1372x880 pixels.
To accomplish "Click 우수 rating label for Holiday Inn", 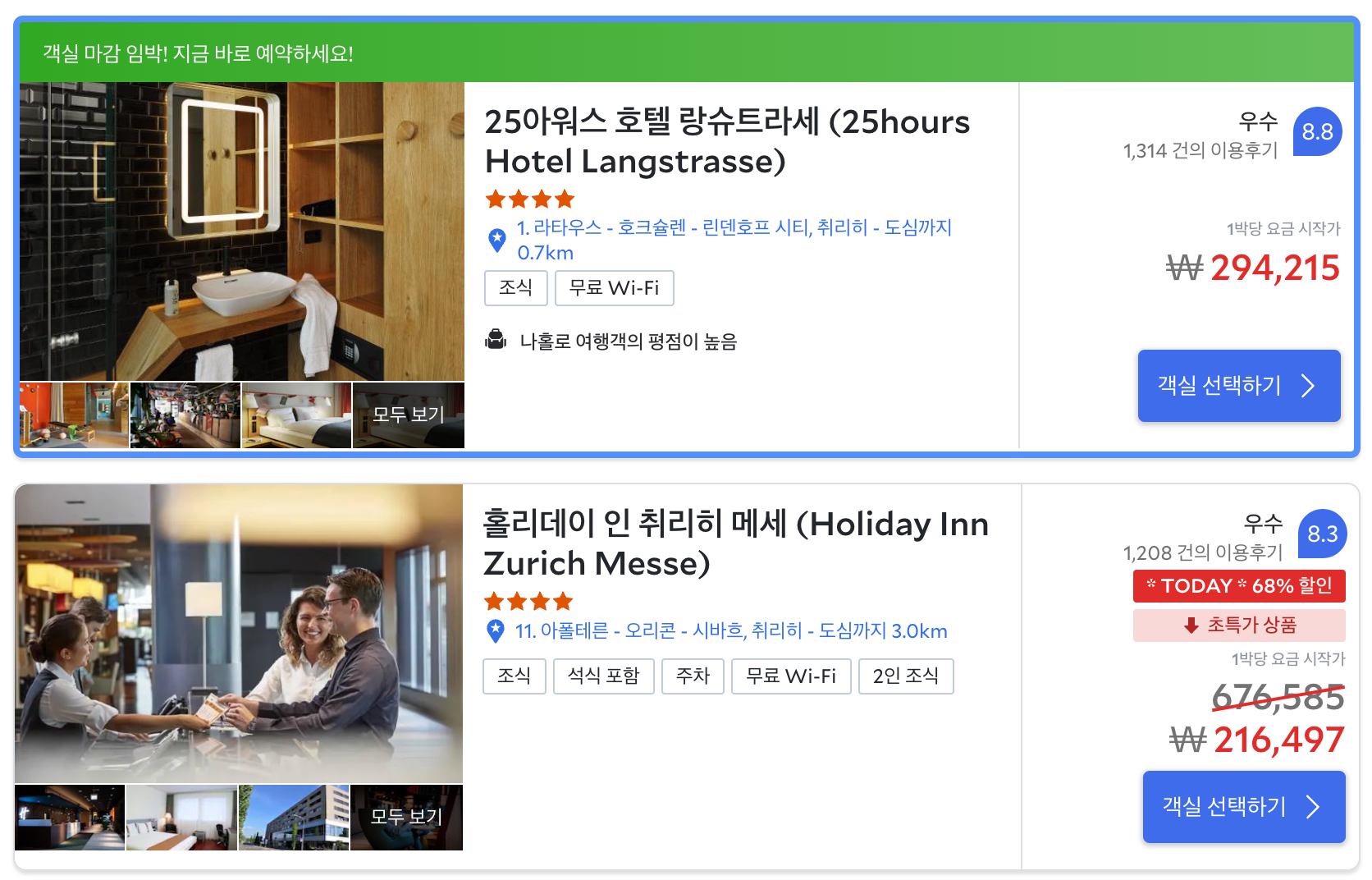I will [1263, 524].
